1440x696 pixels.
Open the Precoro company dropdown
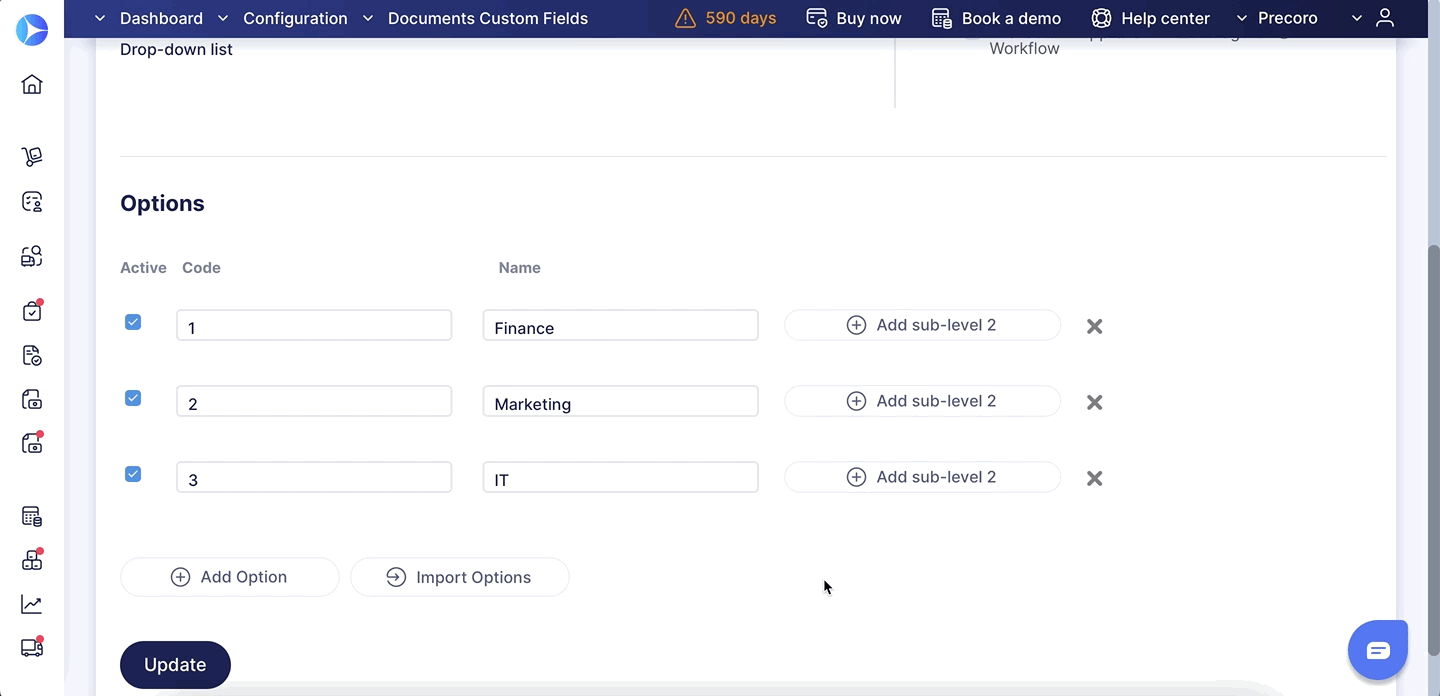[x=1277, y=18]
